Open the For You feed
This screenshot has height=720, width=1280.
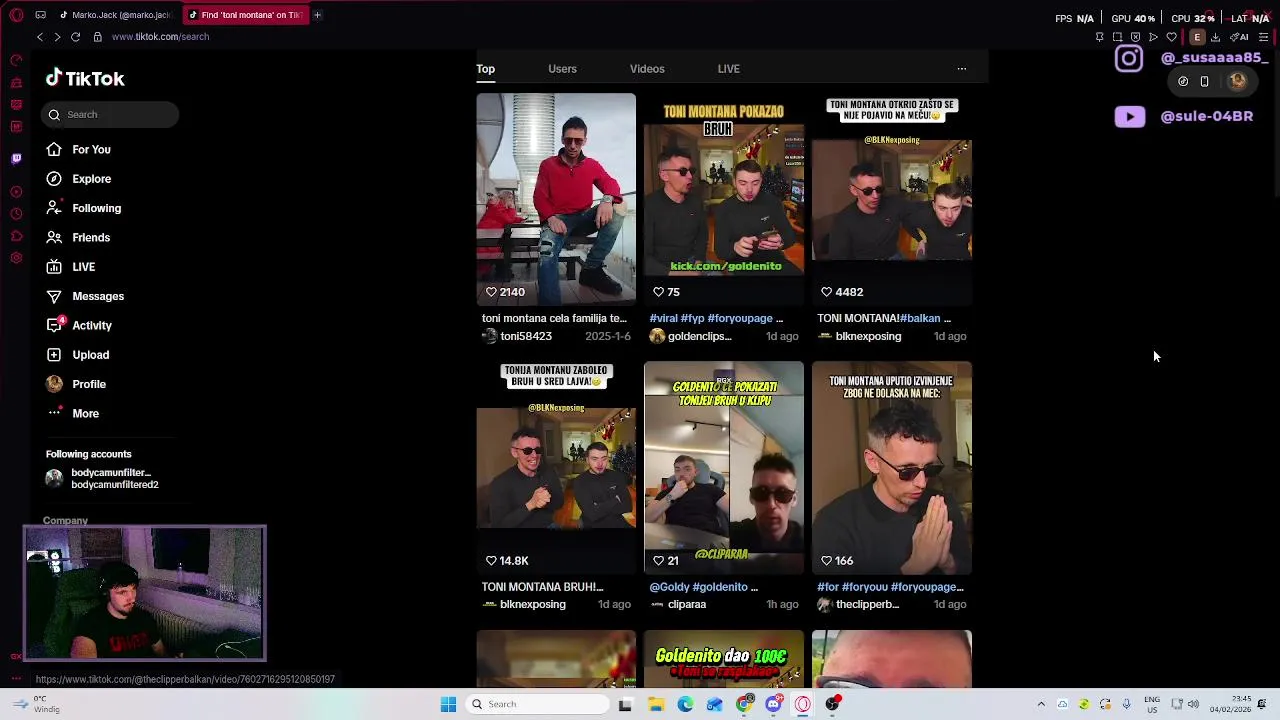coord(78,149)
